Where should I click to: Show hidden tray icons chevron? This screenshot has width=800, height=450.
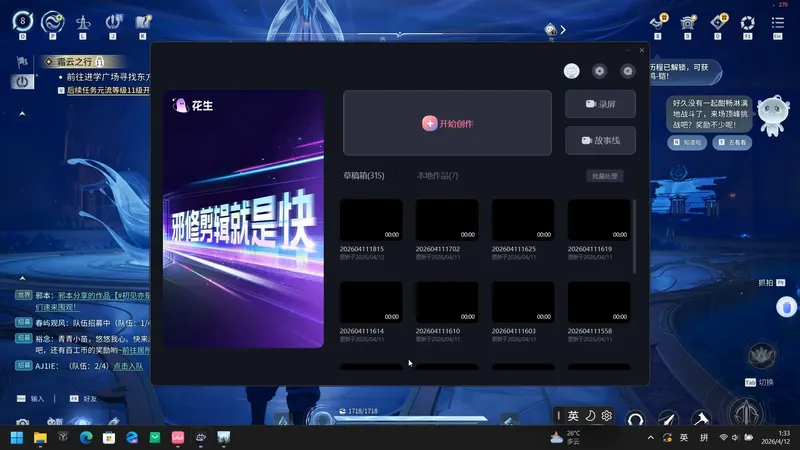click(651, 438)
